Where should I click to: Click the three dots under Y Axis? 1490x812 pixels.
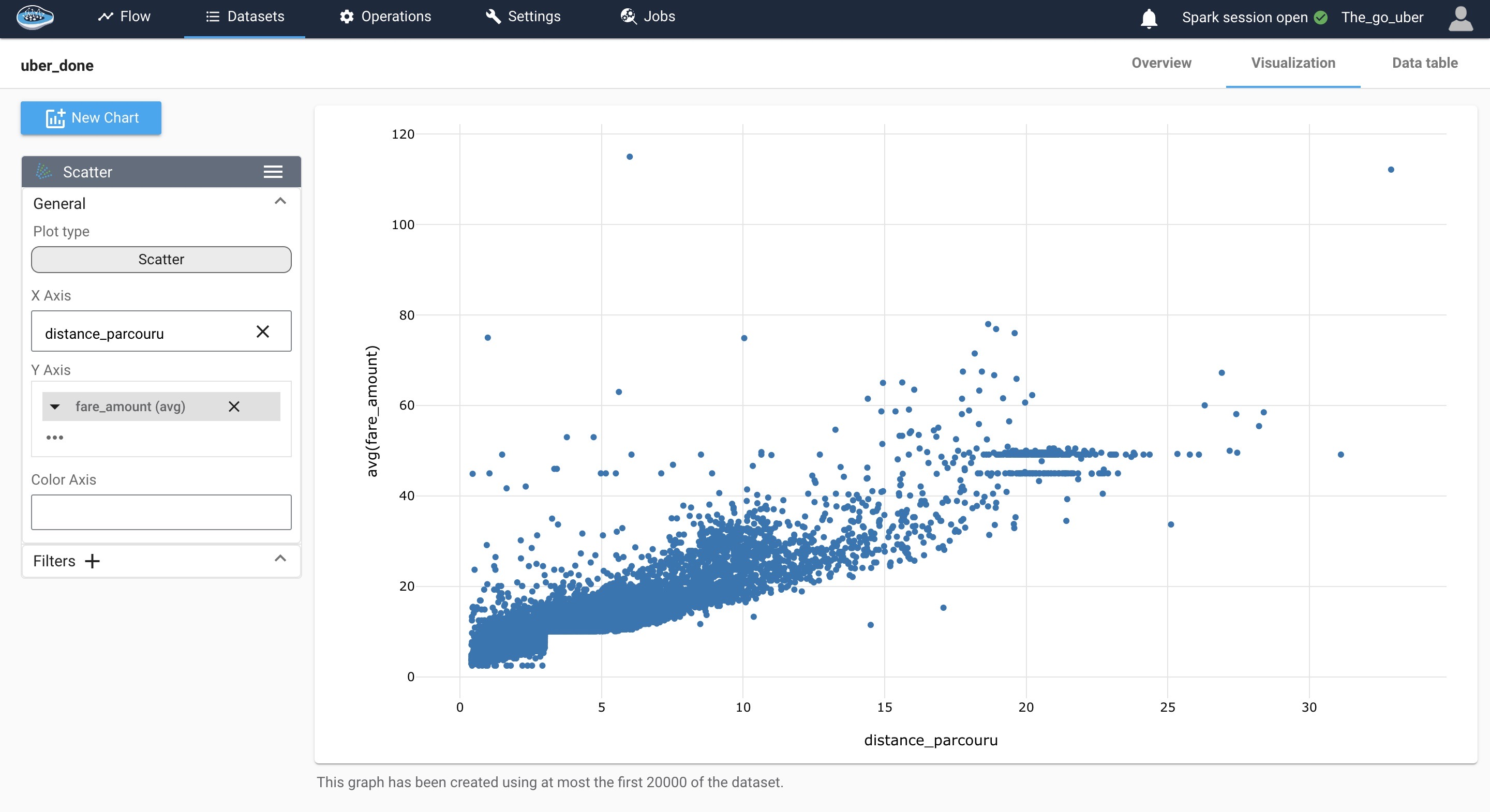(x=54, y=437)
